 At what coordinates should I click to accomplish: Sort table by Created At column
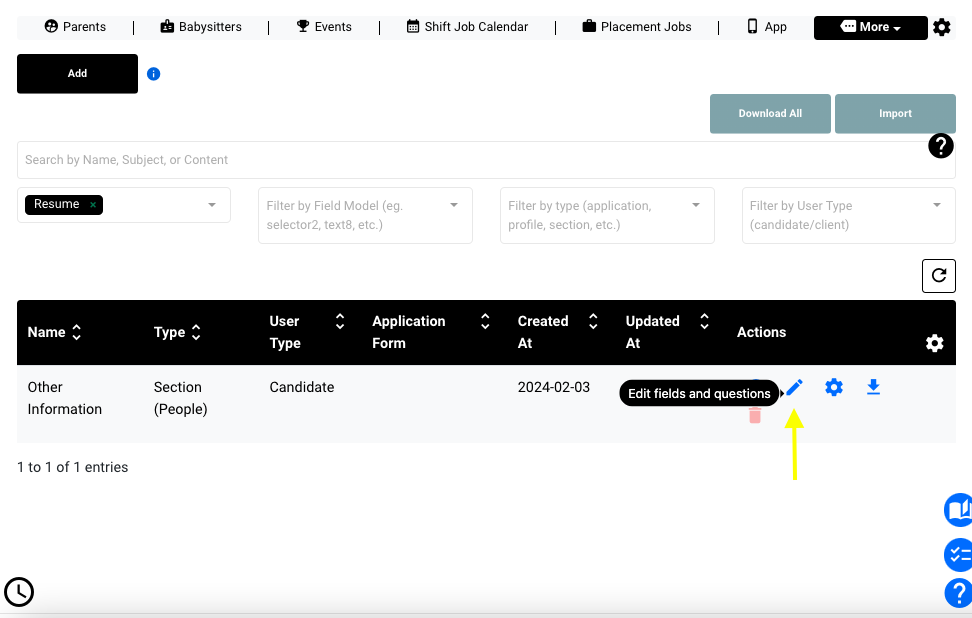[x=593, y=322]
